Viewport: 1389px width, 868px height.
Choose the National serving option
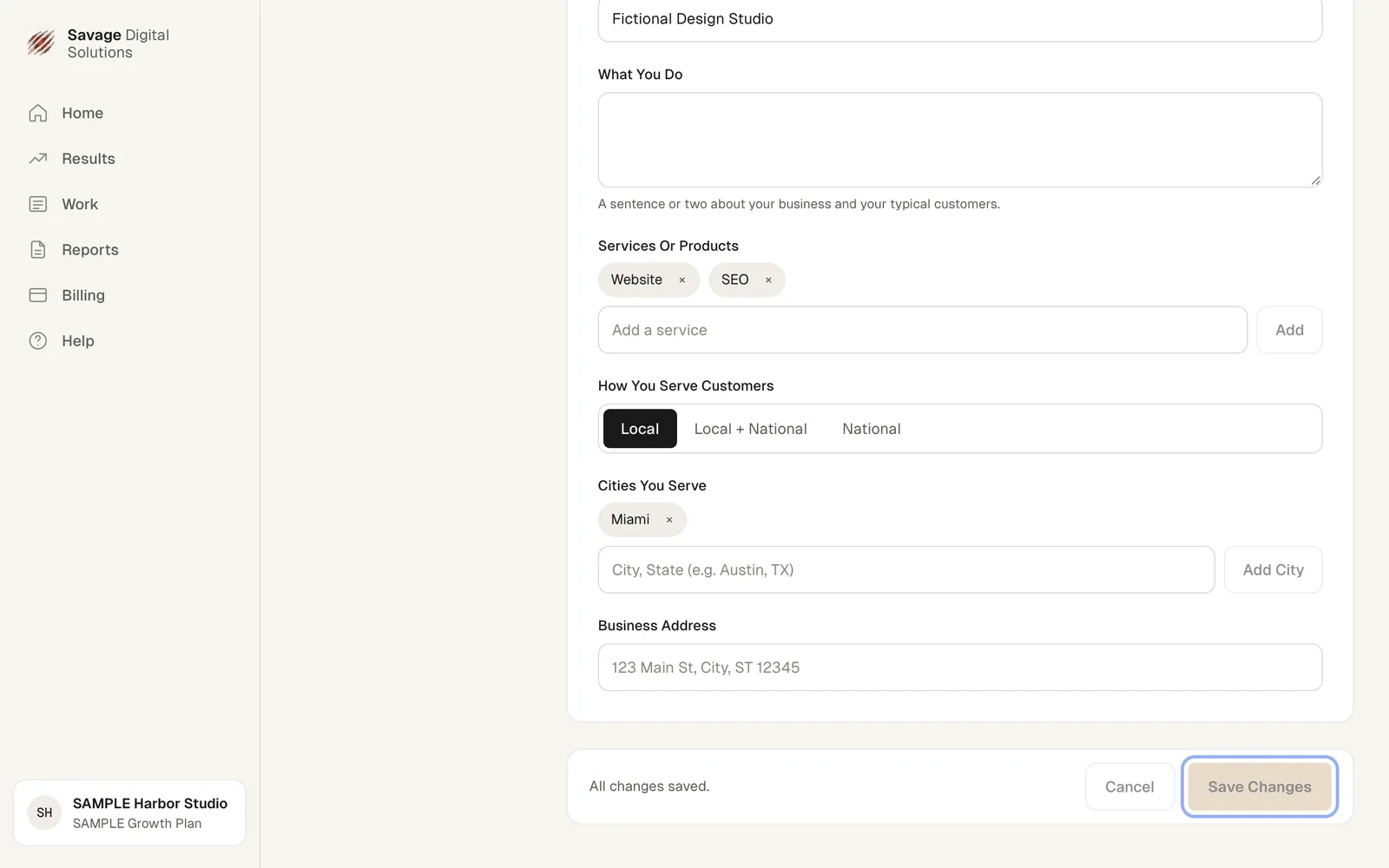(x=872, y=429)
